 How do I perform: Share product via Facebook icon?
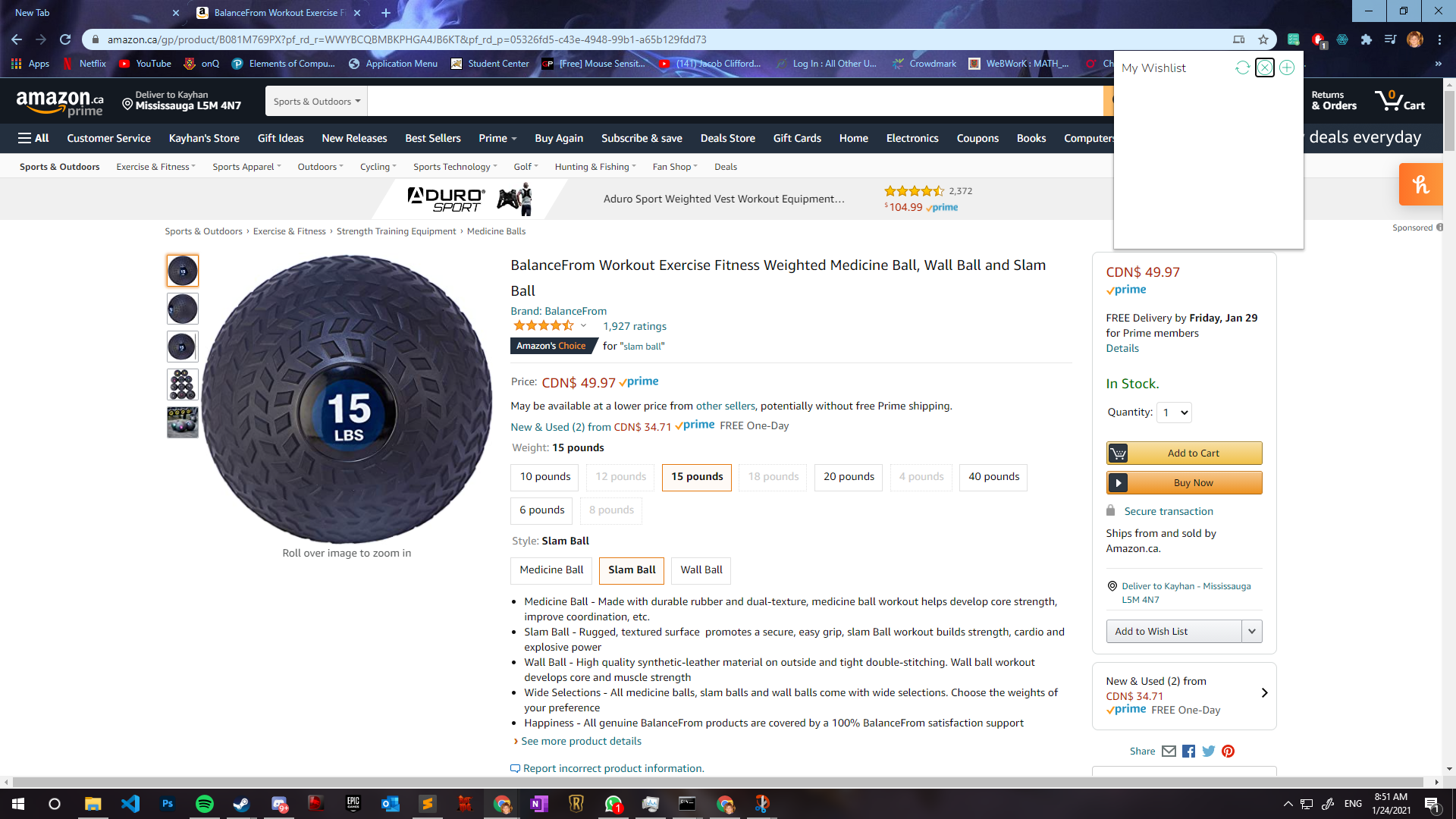click(1188, 752)
